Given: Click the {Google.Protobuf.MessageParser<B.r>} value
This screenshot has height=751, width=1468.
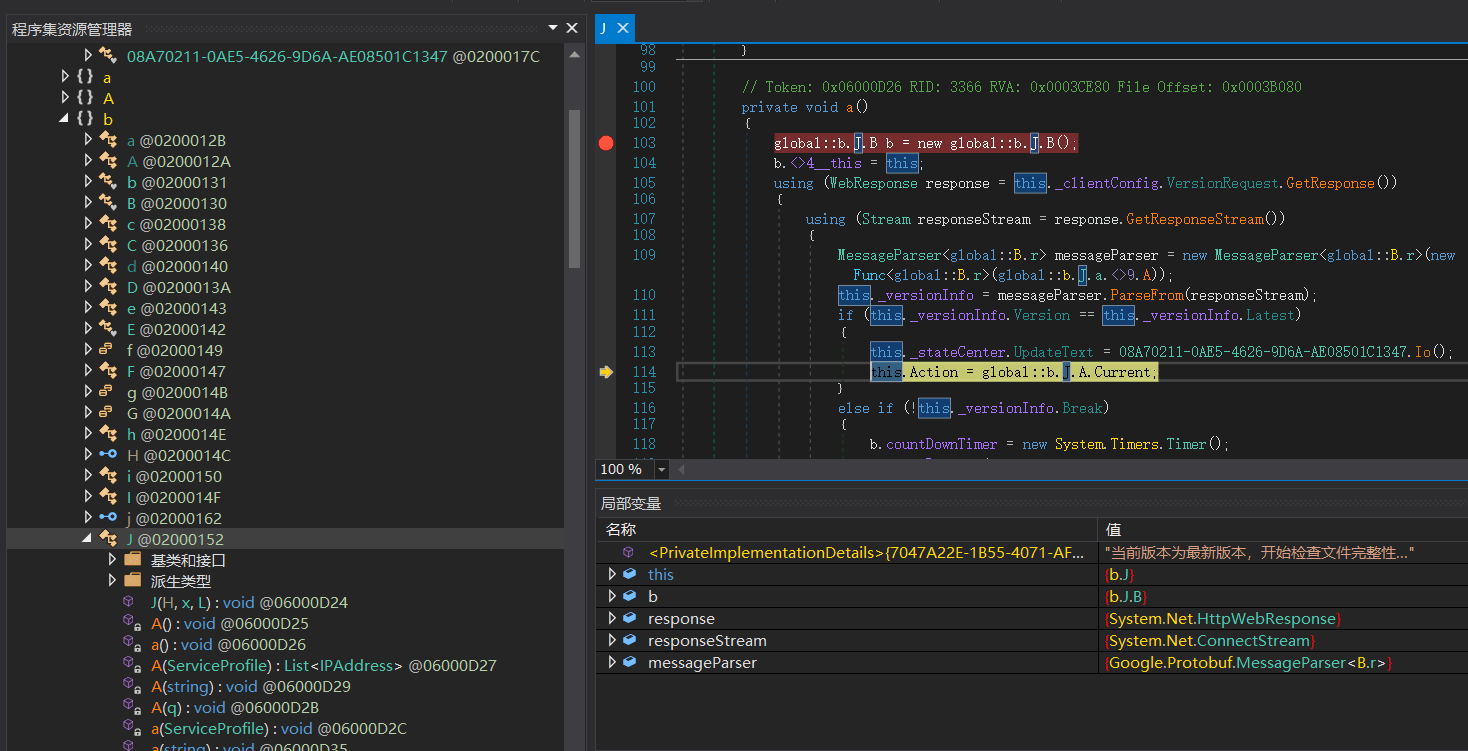Looking at the screenshot, I should pyautogui.click(x=1248, y=662).
